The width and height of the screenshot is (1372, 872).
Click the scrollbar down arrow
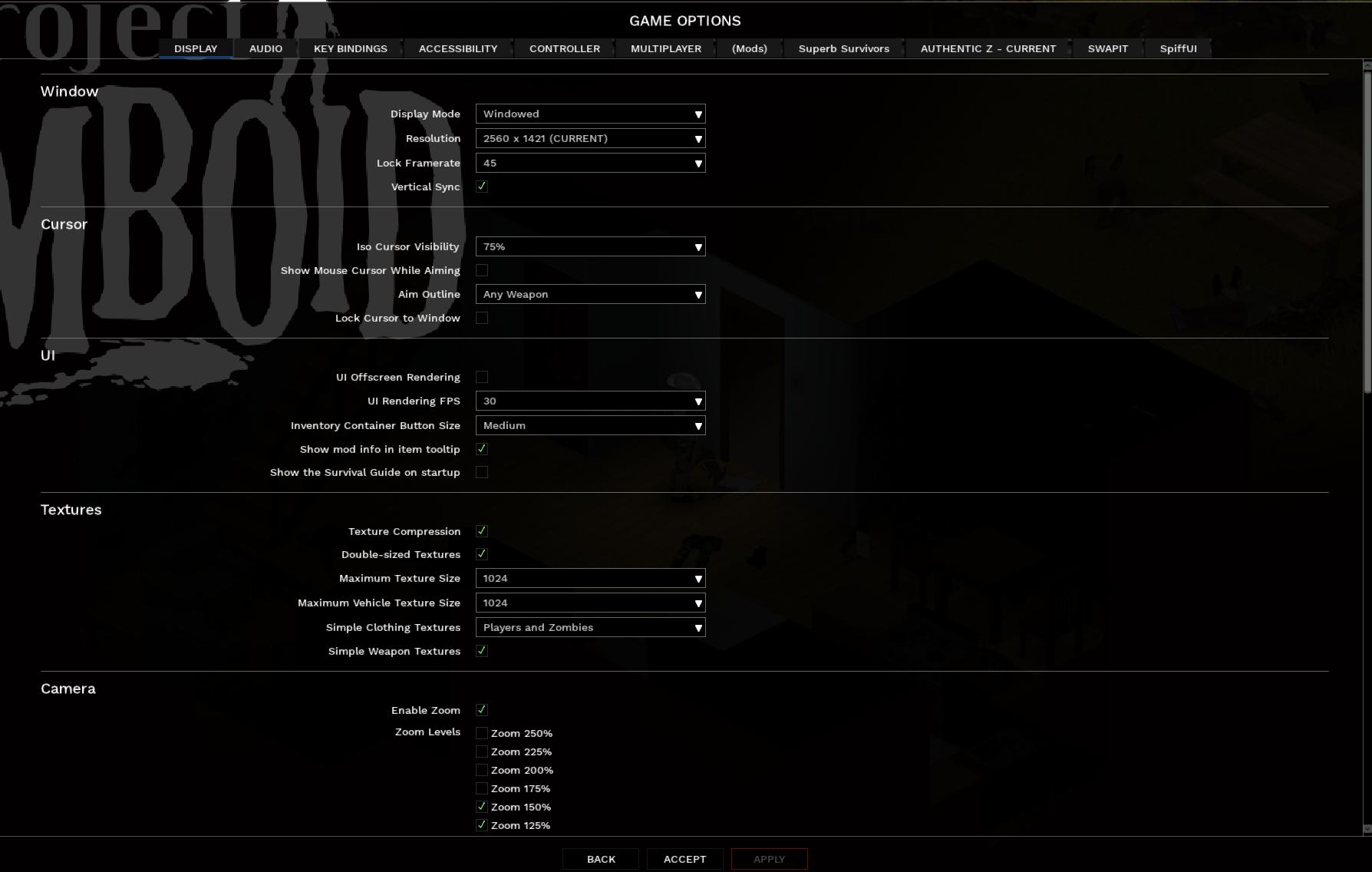tap(1367, 829)
